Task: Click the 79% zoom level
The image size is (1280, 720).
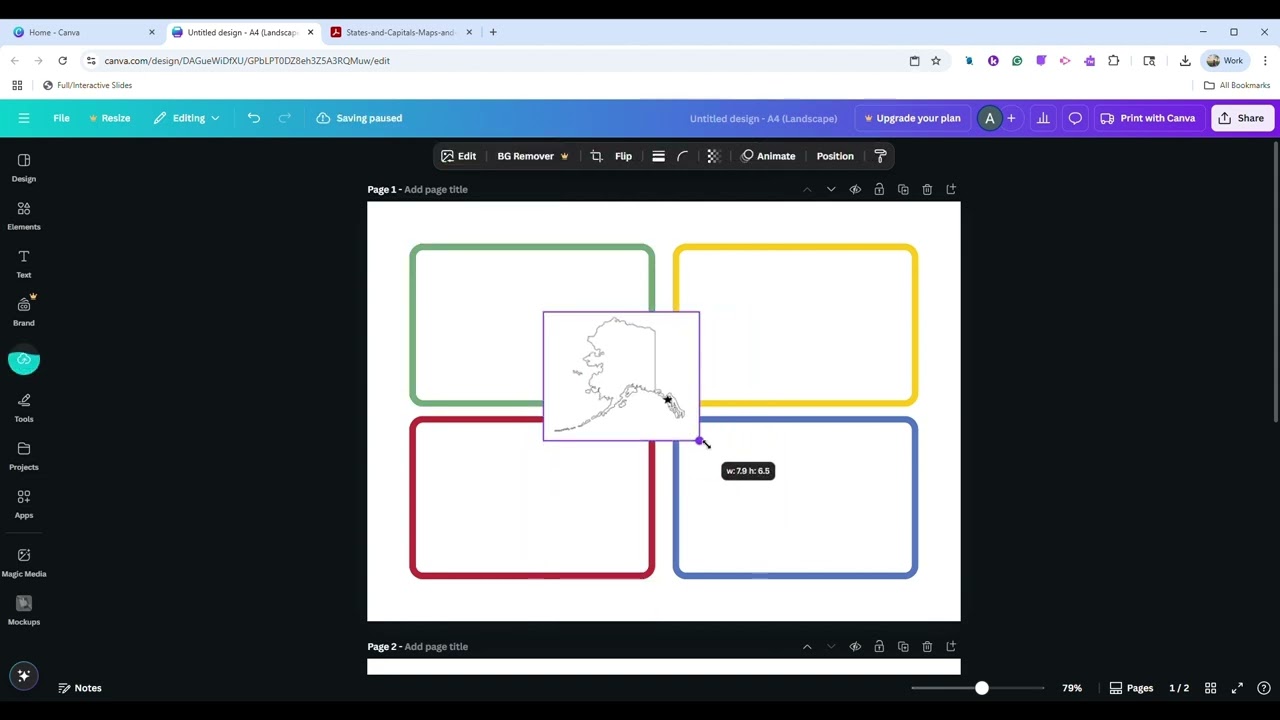Action: (x=1072, y=688)
